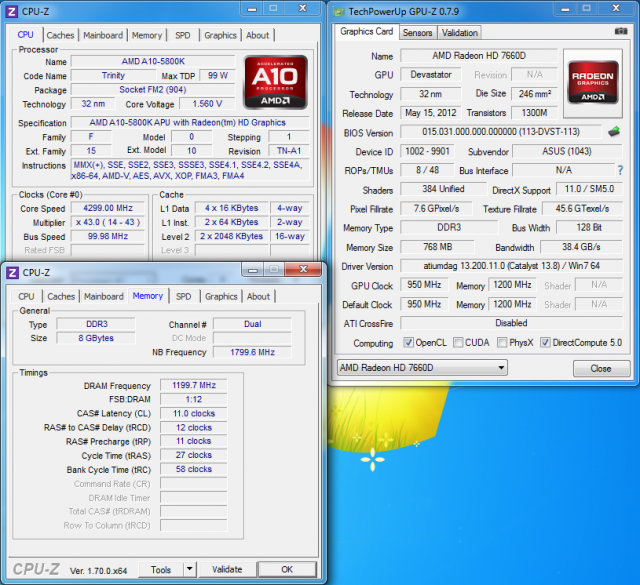Image resolution: width=640 pixels, height=585 pixels.
Task: Click the Release Date value May 15, 2012
Action: (431, 113)
